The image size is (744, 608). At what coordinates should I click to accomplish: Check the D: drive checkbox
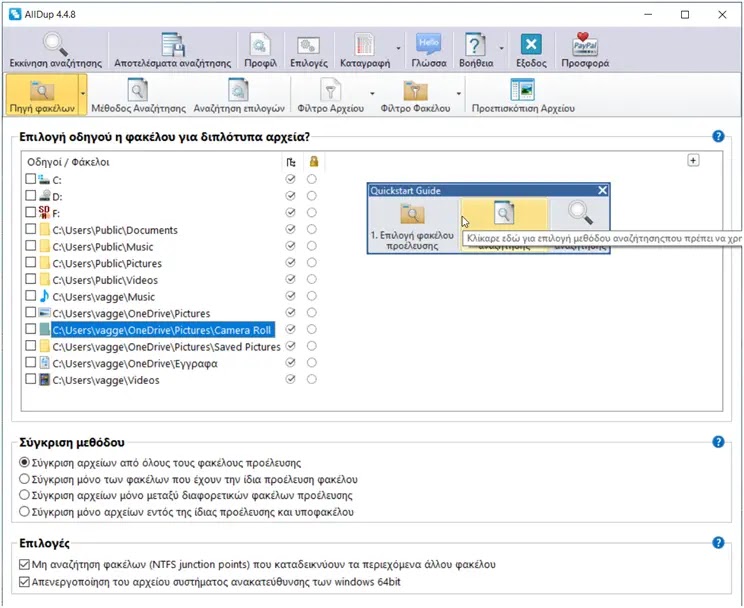pos(30,195)
